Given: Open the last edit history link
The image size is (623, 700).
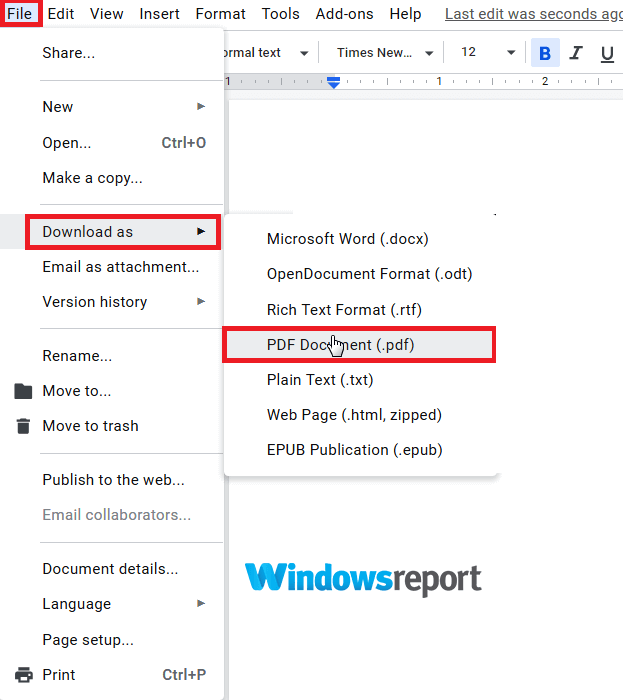Looking at the screenshot, I should 534,14.
